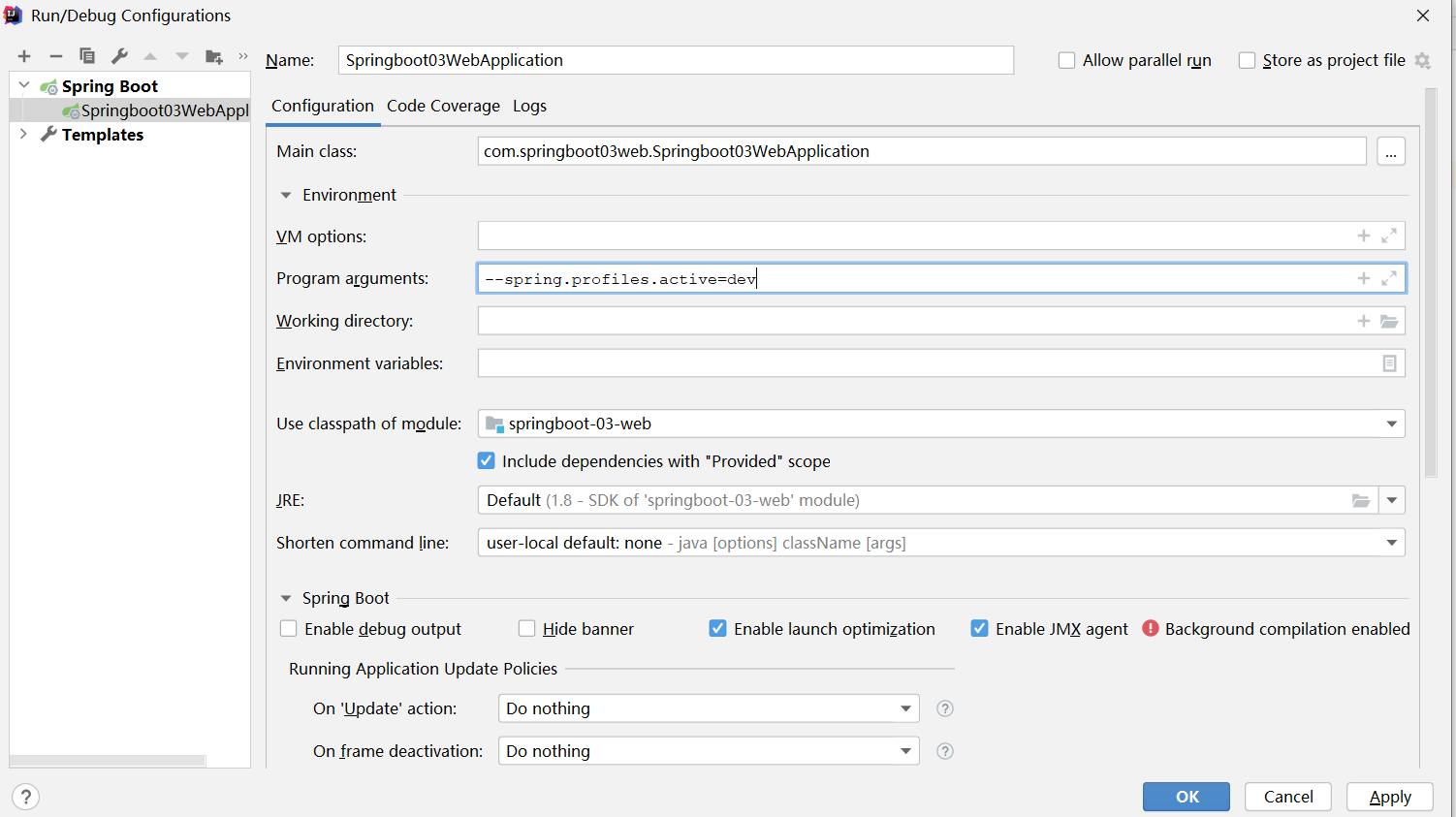
Task: Collapse the Spring Boot tree node
Action: 24,85
